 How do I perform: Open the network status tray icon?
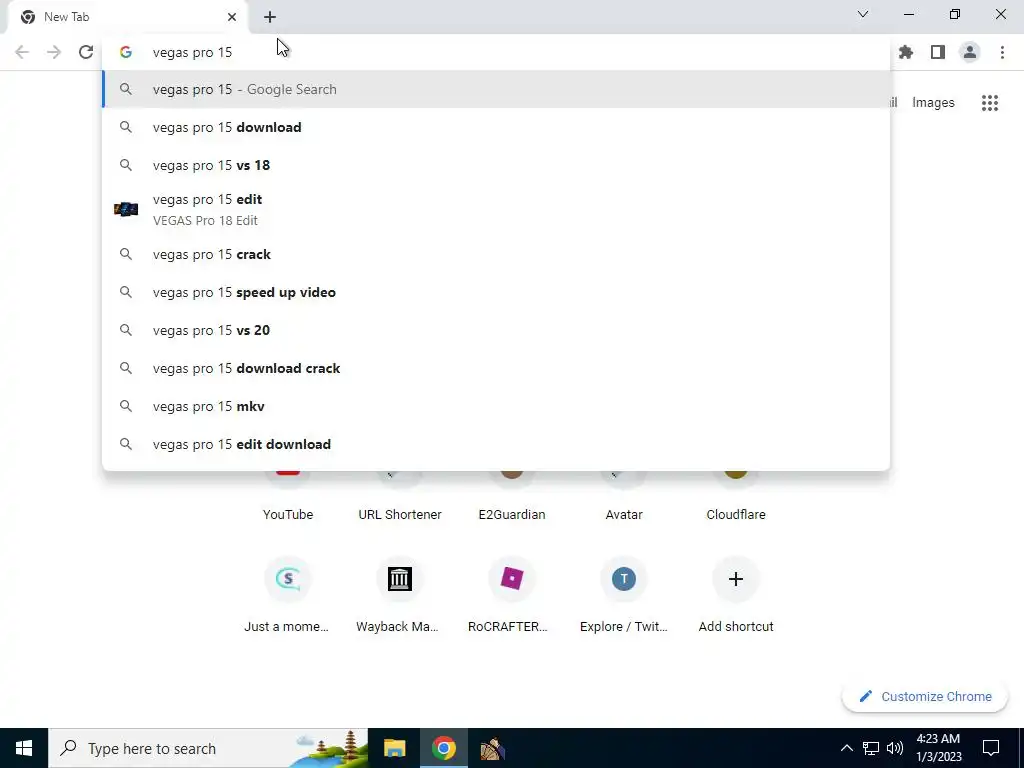[x=871, y=748]
